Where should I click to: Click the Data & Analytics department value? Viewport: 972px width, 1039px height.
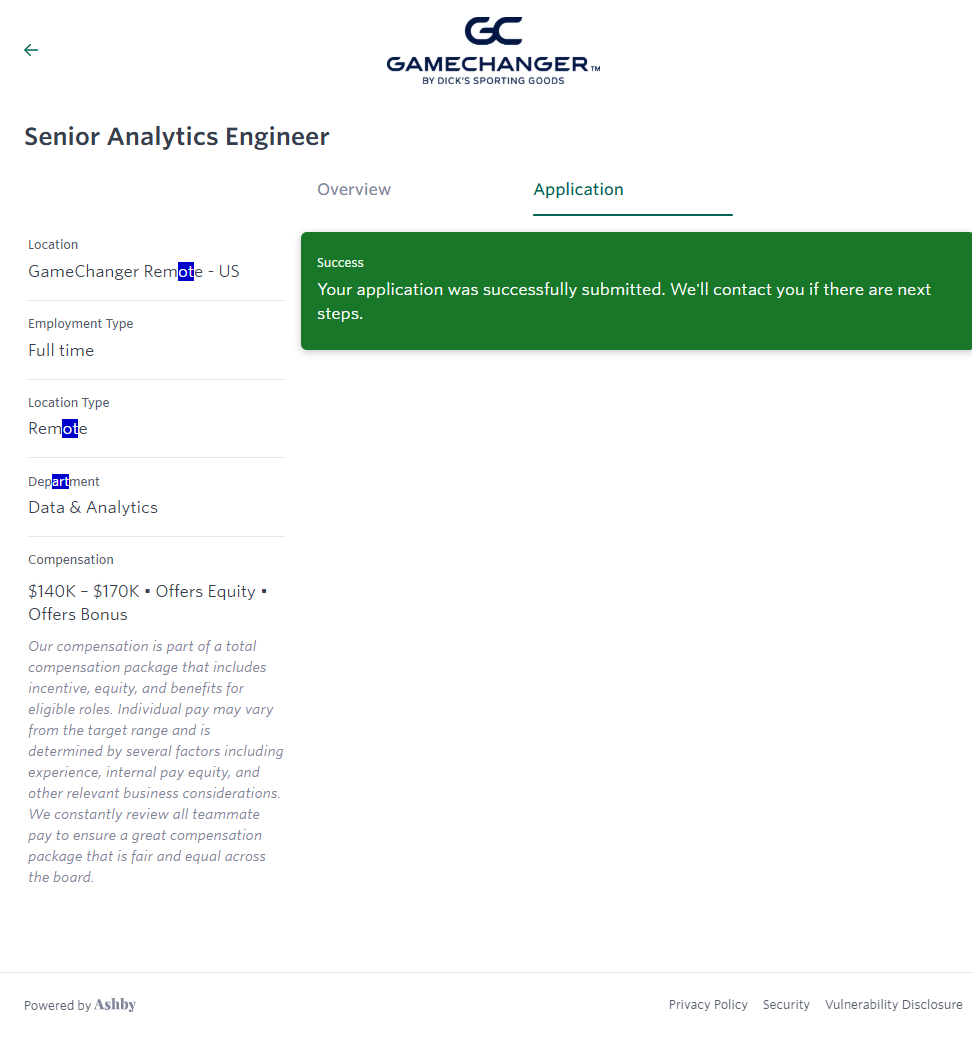(x=93, y=508)
